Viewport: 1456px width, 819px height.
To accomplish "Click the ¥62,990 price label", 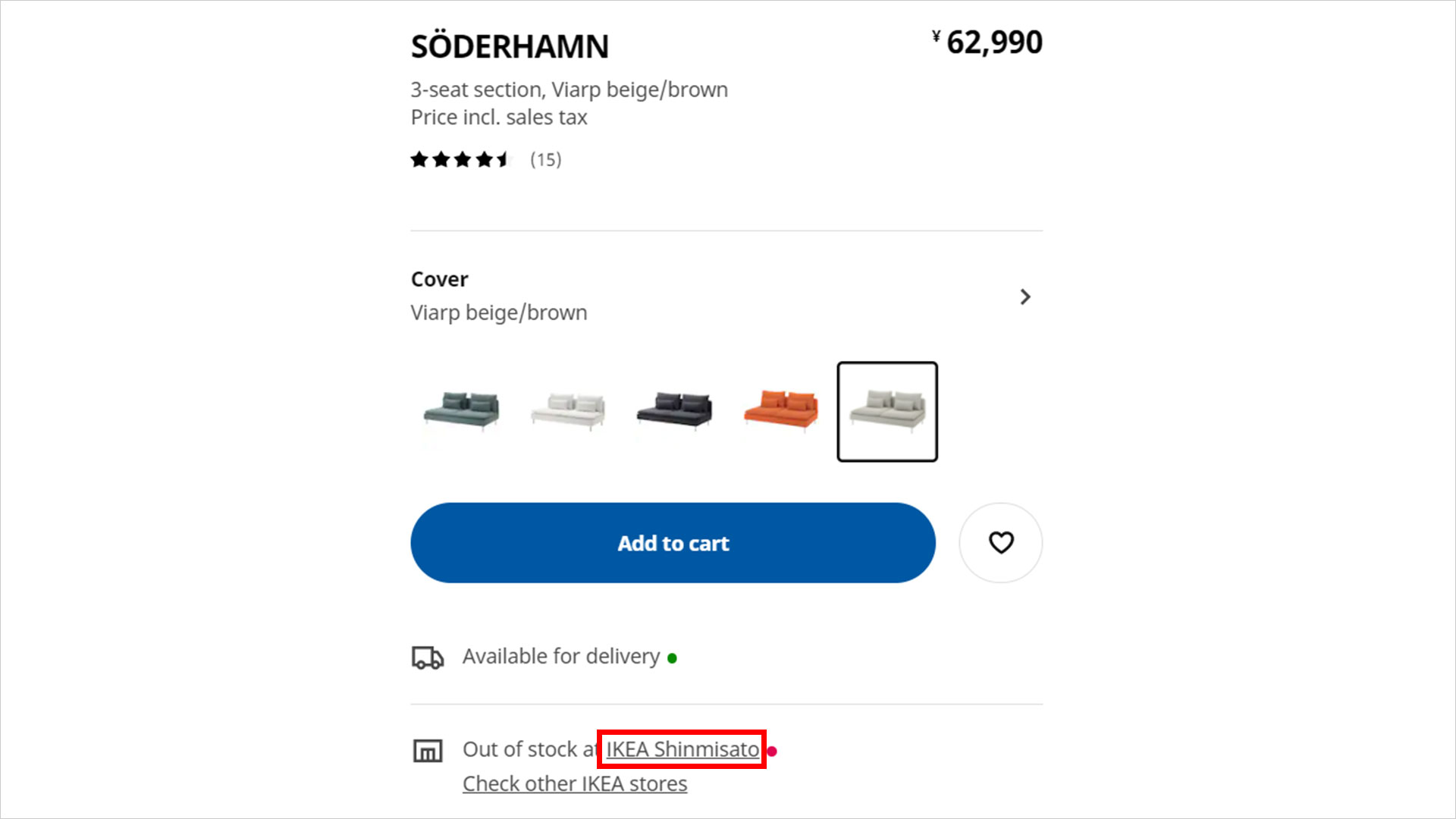I will pos(987,42).
